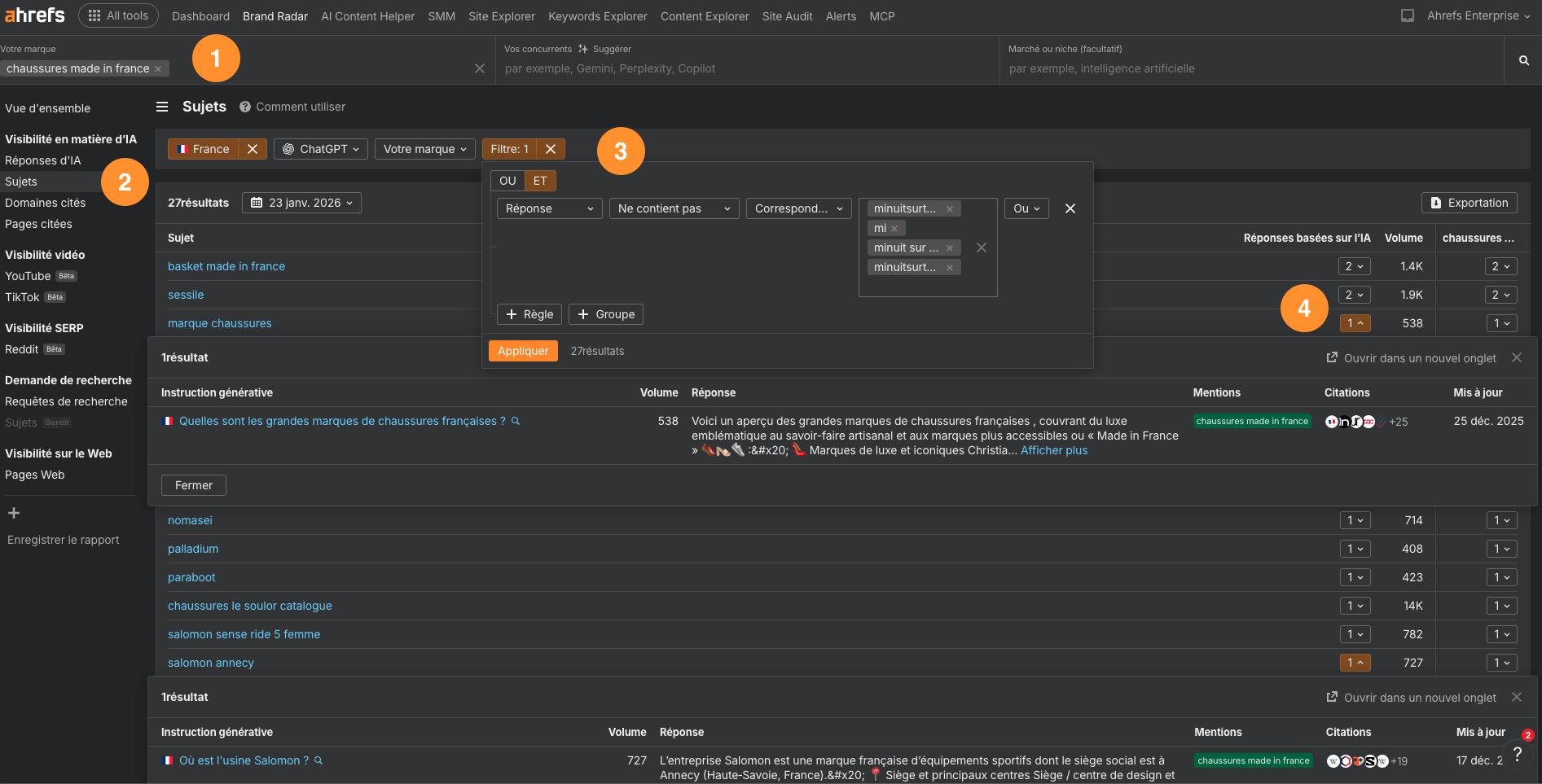The image size is (1542, 784).
Task: Collapse the expanded salomon annecy row
Action: tap(1355, 663)
